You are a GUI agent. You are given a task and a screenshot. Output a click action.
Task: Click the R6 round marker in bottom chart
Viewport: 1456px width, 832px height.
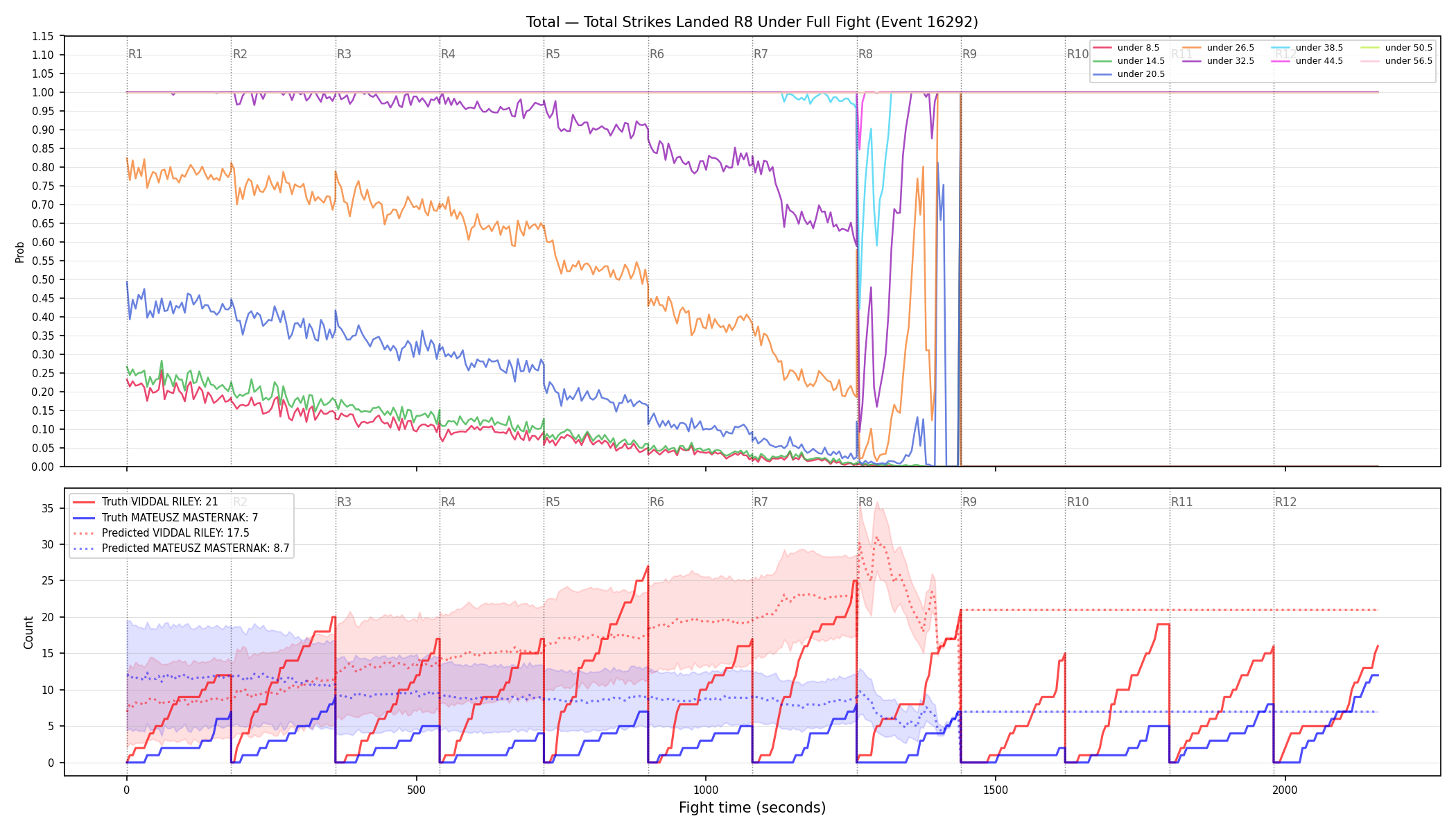pyautogui.click(x=657, y=502)
